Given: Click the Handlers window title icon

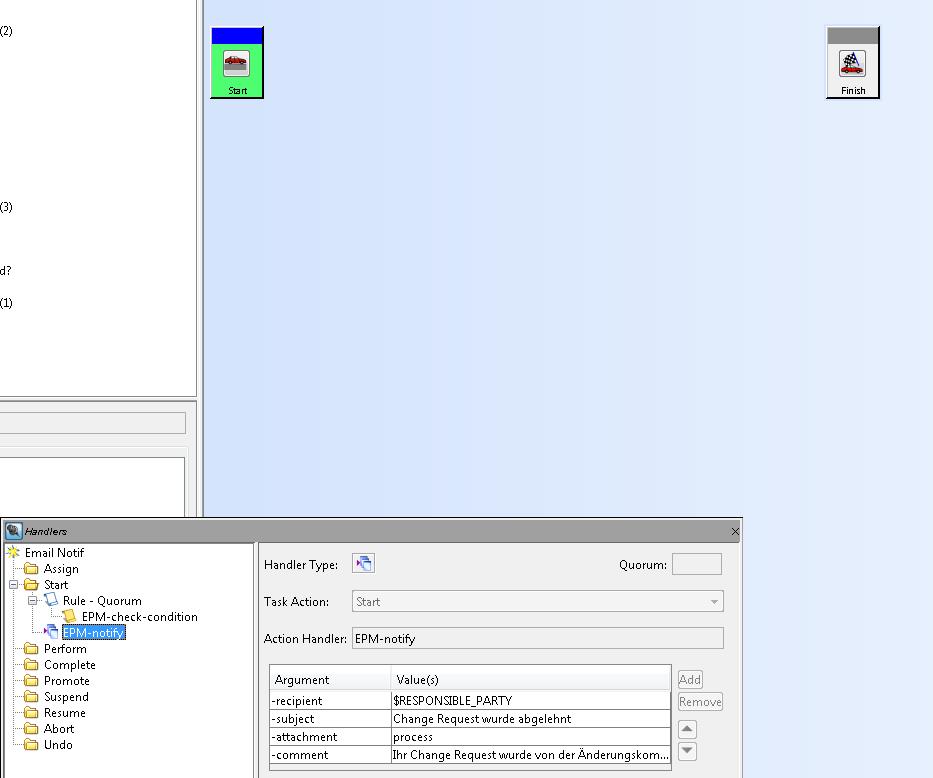Looking at the screenshot, I should pyautogui.click(x=13, y=531).
